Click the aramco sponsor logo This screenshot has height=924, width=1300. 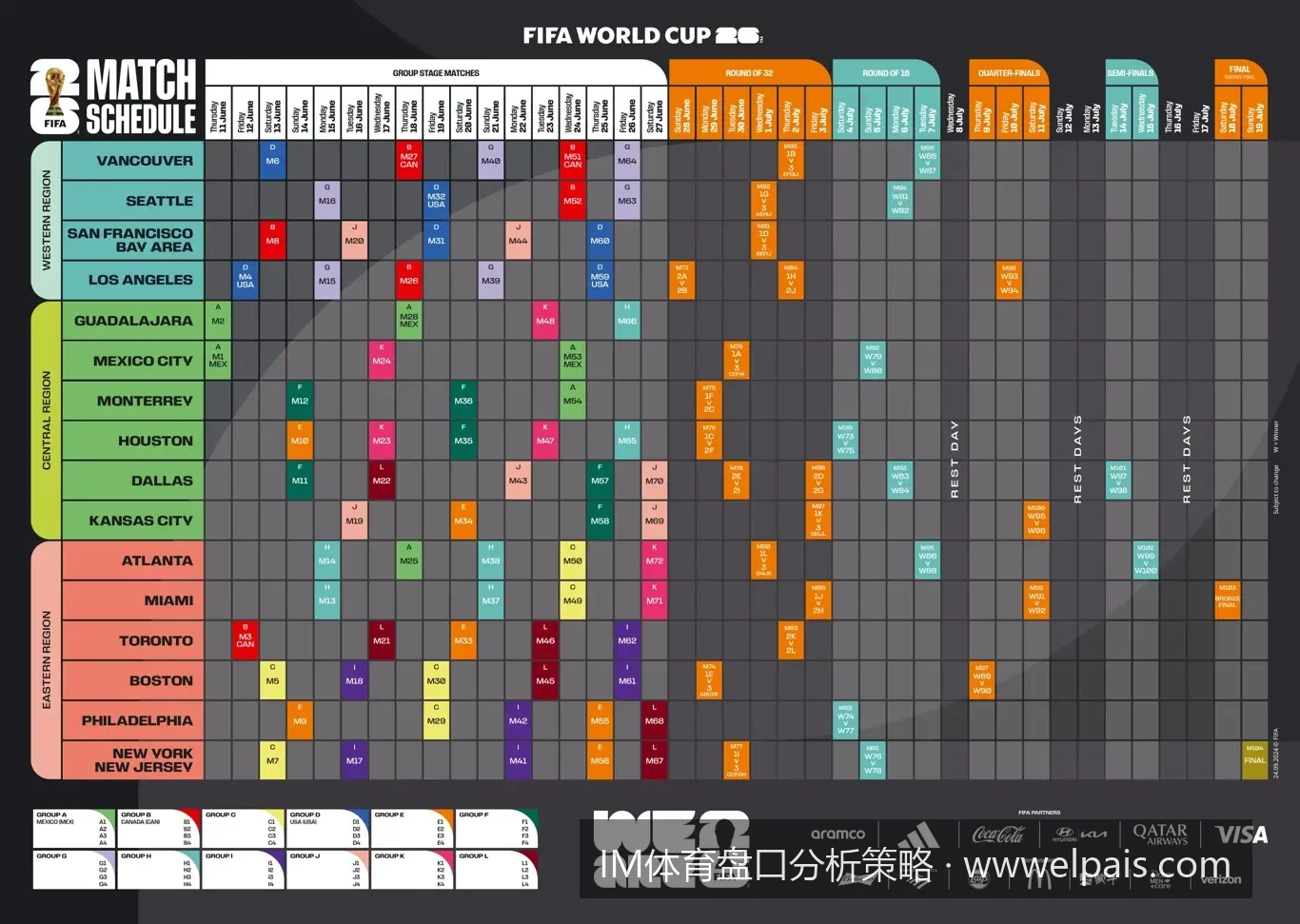coord(837,834)
